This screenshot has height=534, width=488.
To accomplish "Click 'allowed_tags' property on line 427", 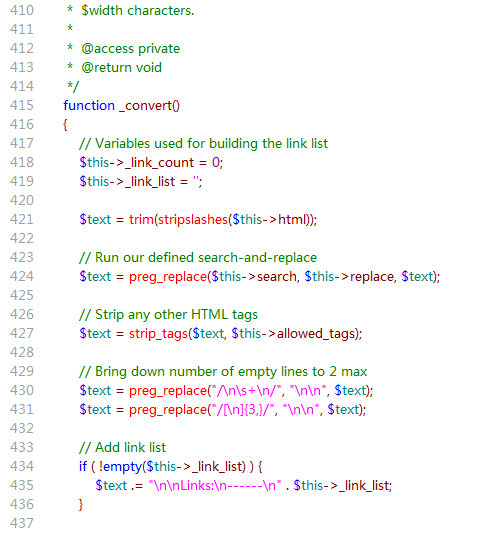I will pos(316,334).
